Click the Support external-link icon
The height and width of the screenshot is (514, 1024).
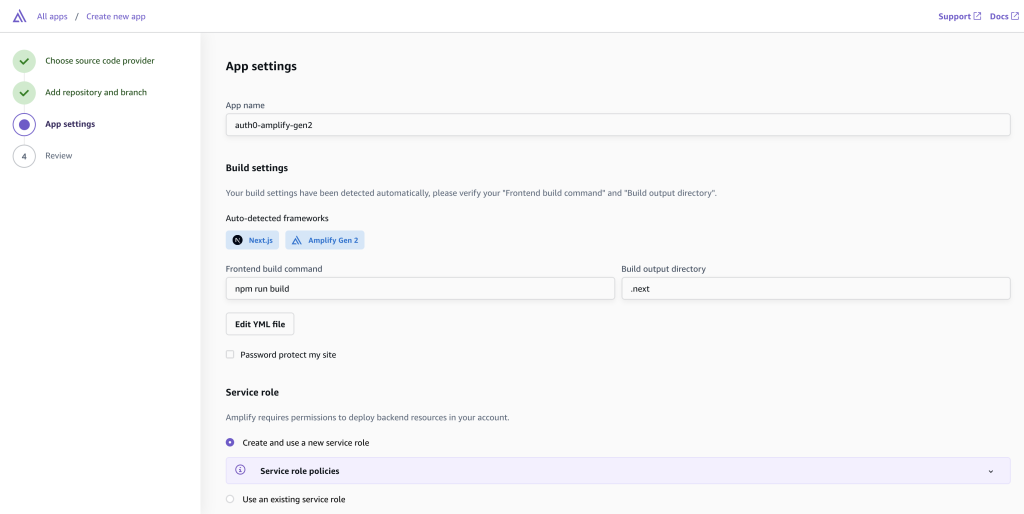(x=977, y=16)
